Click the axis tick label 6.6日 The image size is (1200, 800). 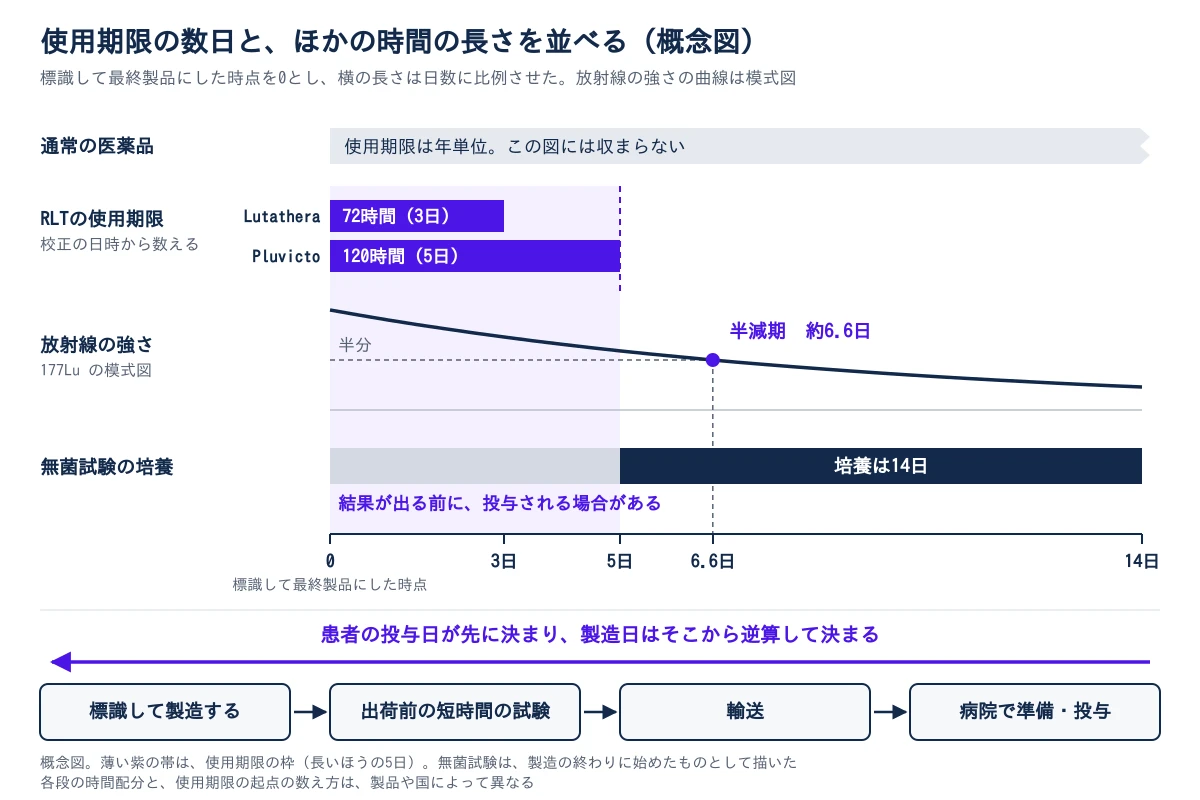(713, 562)
